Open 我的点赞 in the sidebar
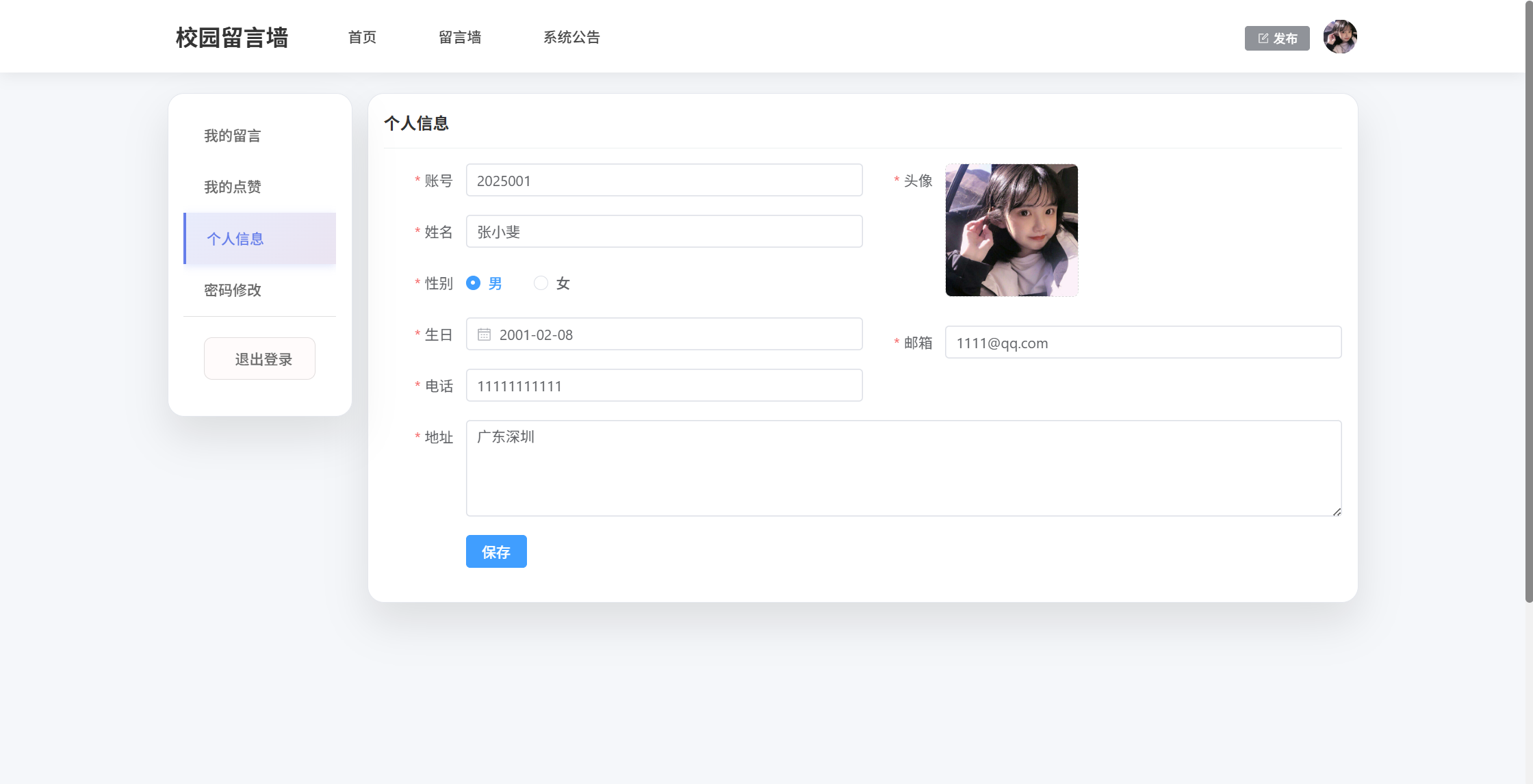Image resolution: width=1533 pixels, height=784 pixels. [233, 187]
